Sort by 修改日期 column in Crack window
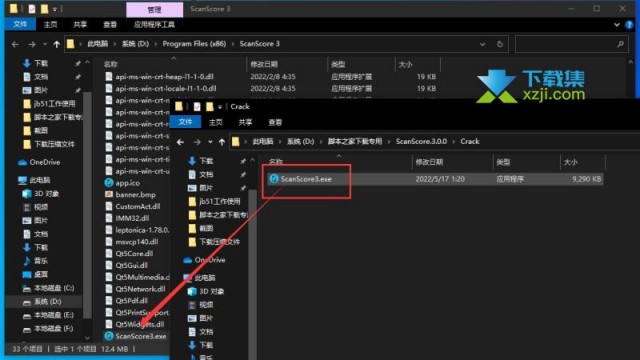640x360 pixels. pyautogui.click(x=429, y=162)
